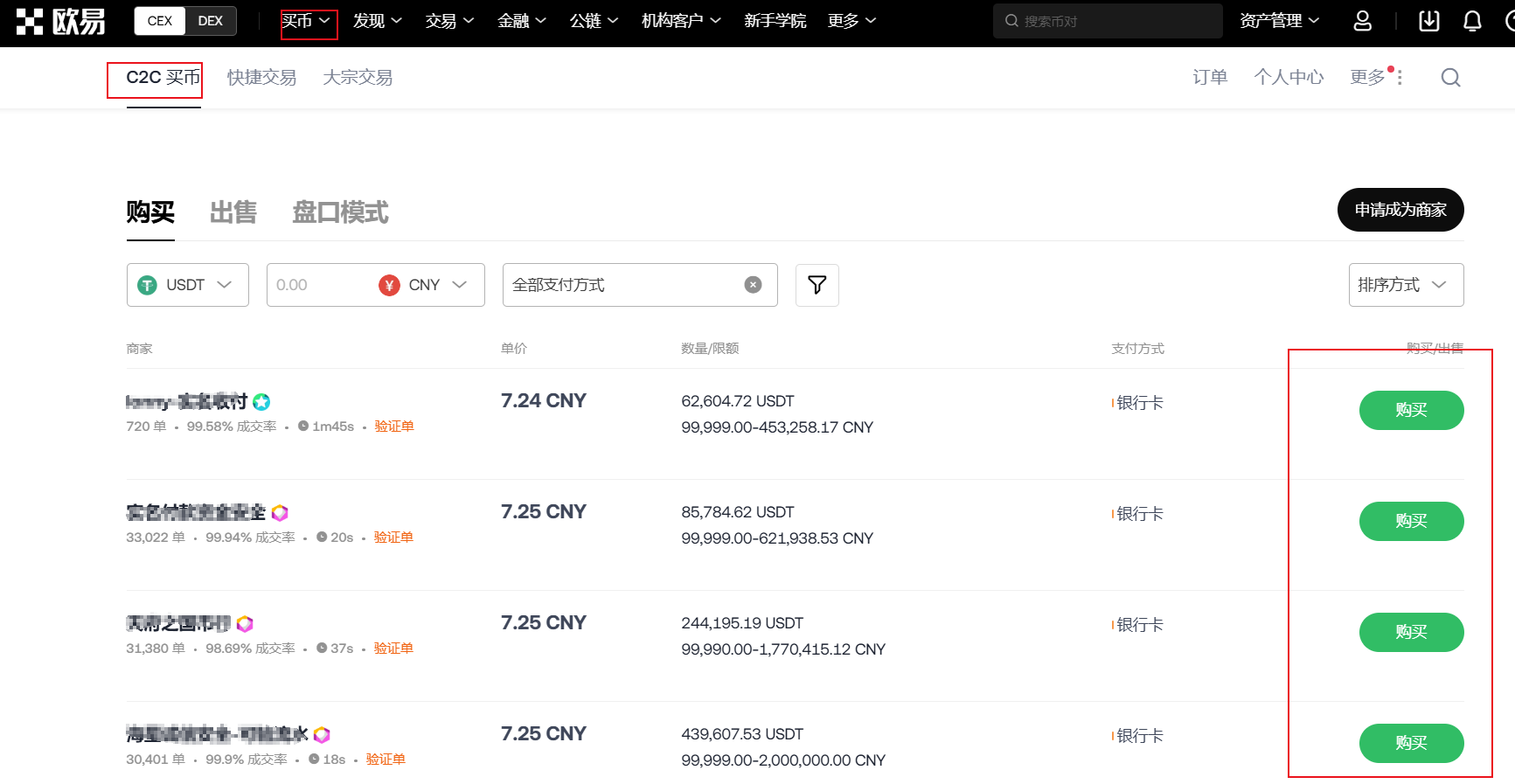1515x784 pixels.
Task: Select the 盘口模式 tab
Action: coord(340,212)
